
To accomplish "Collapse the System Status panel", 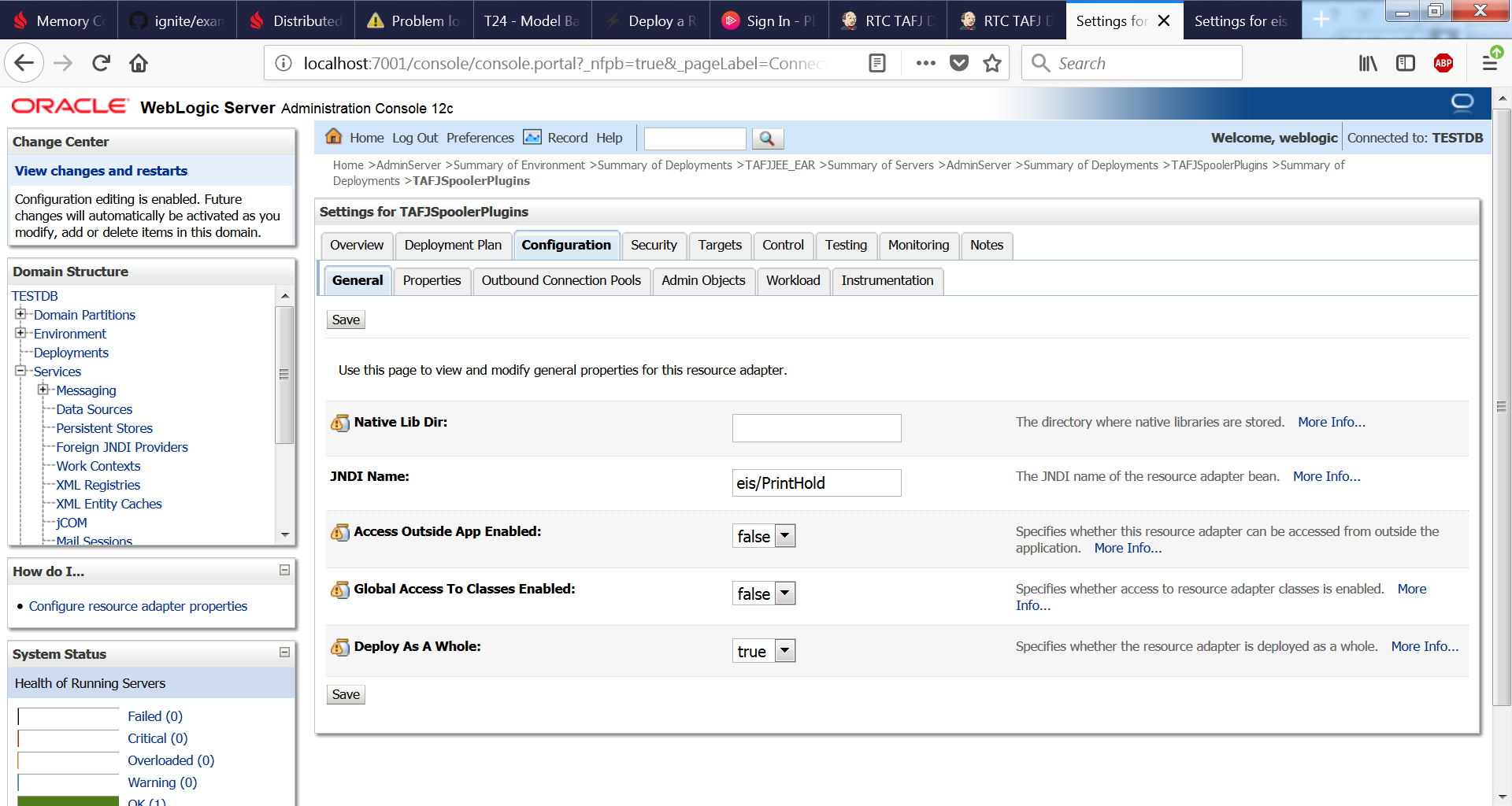I will click(285, 653).
